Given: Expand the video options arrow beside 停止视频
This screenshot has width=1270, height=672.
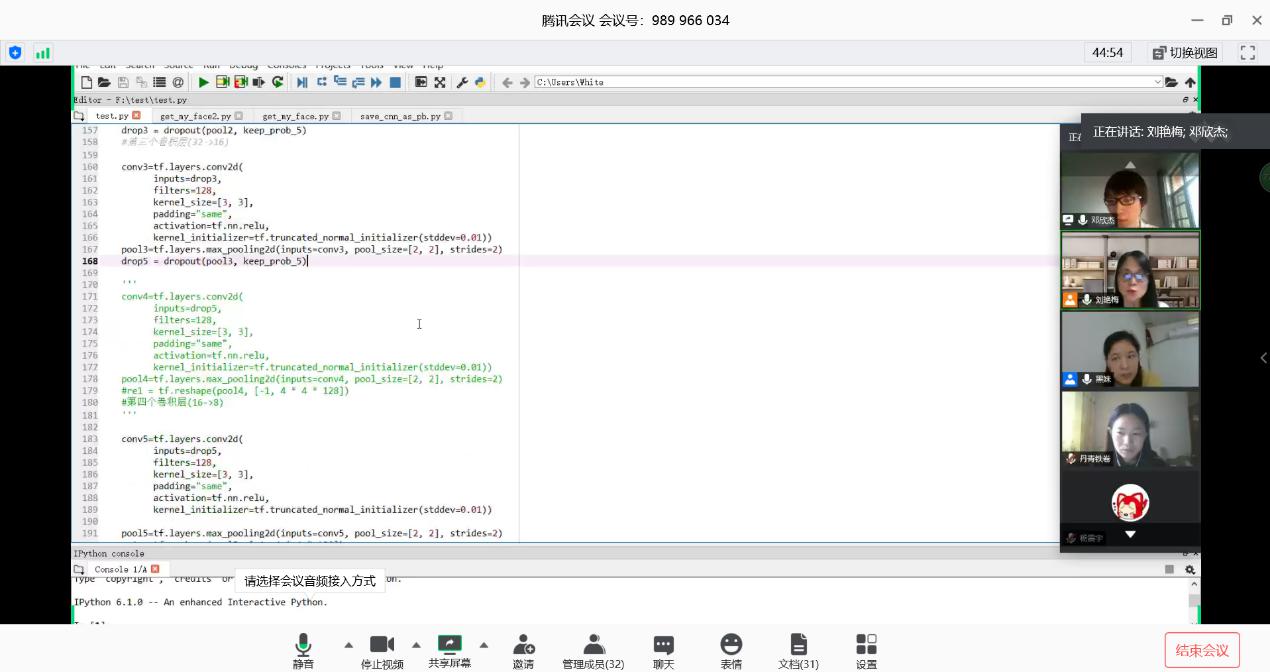Looking at the screenshot, I should click(x=416, y=645).
